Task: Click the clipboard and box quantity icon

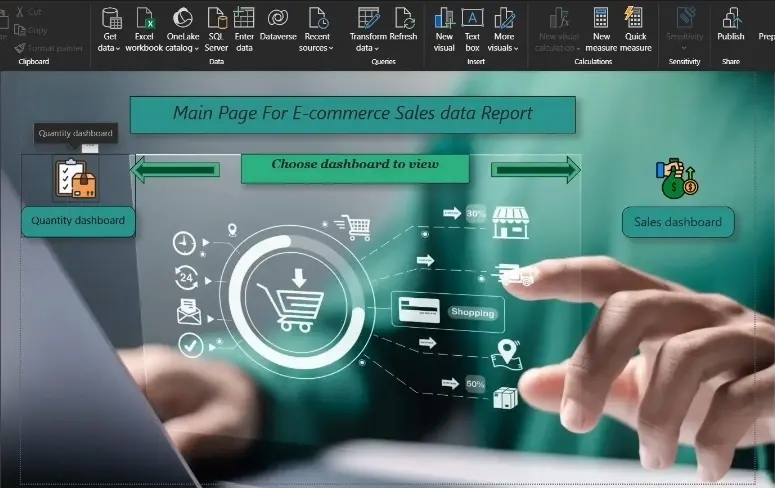Action: [76, 178]
